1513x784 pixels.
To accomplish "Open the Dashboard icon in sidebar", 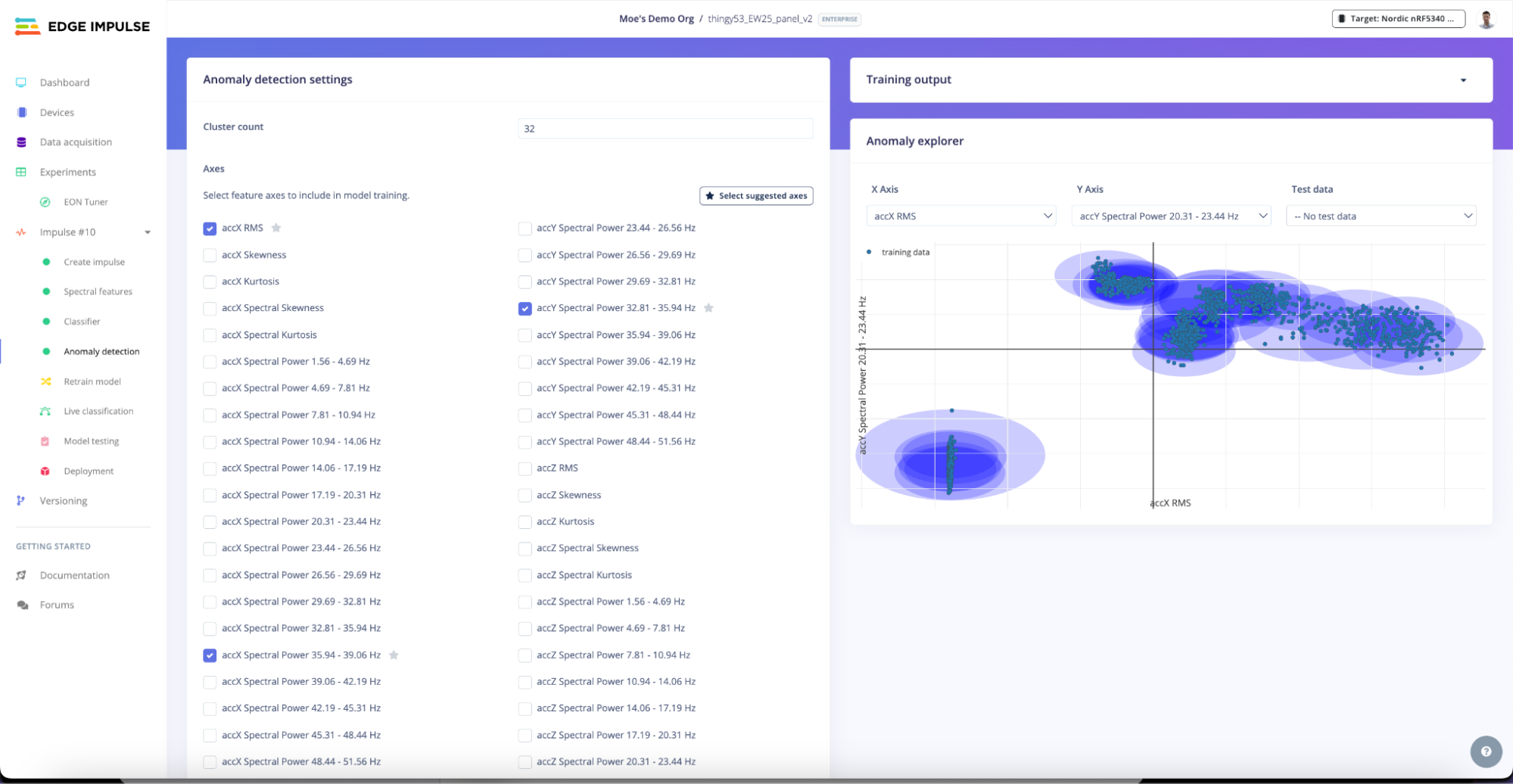I will tap(21, 82).
